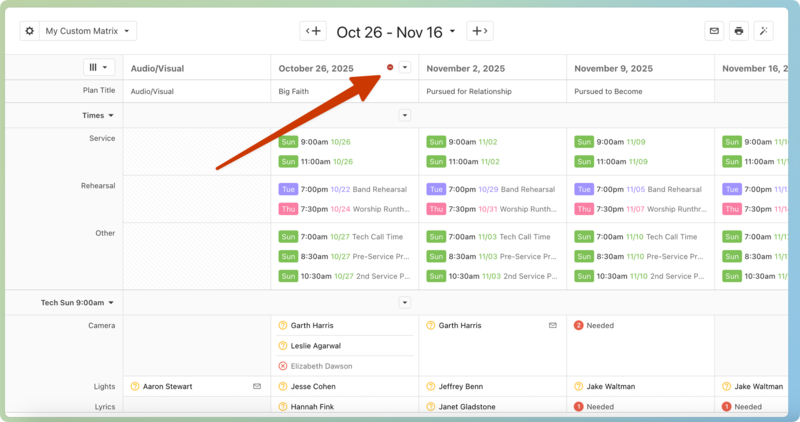Open the matrix settings gear

coord(29,31)
